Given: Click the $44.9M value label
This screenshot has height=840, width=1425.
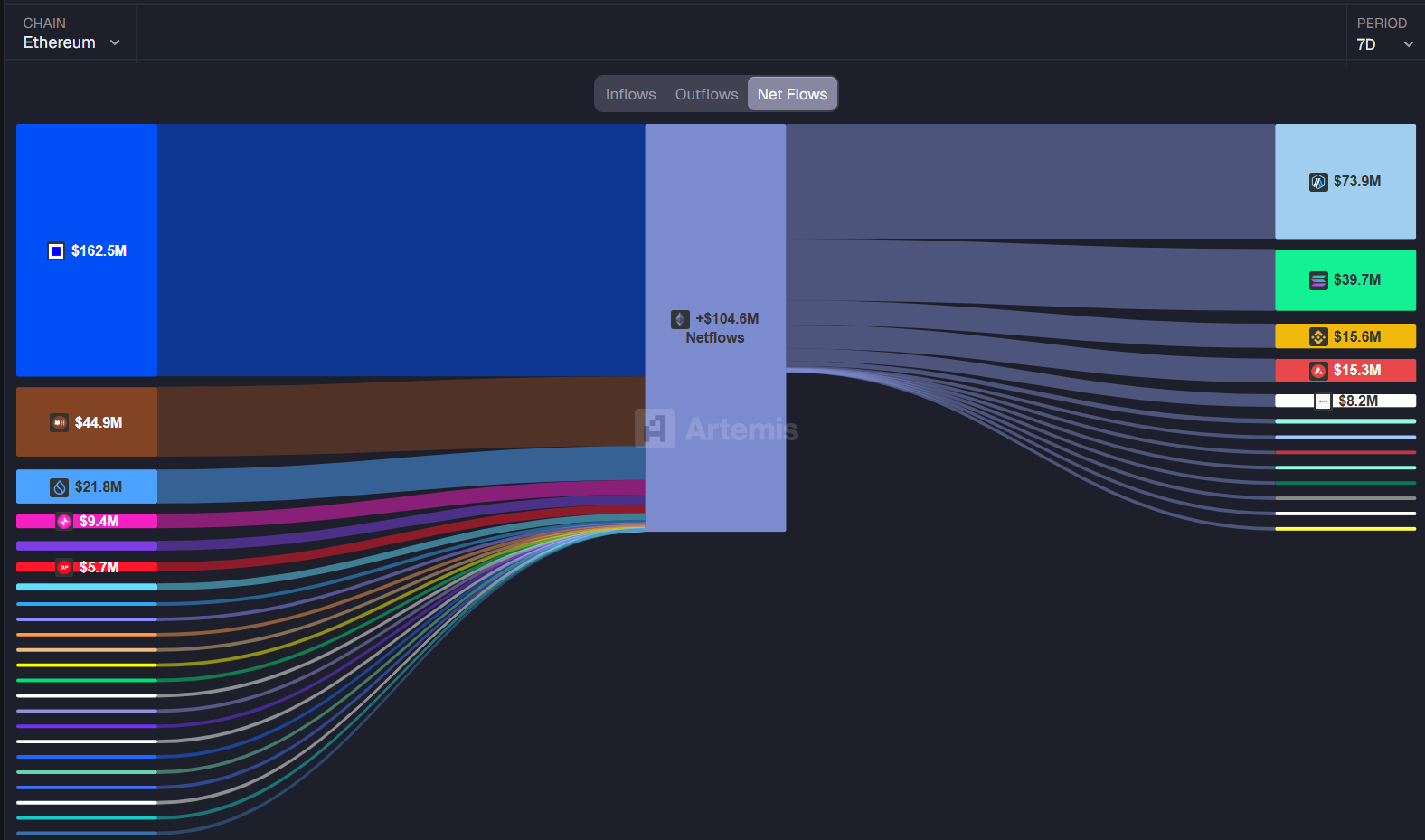Looking at the screenshot, I should tap(99, 422).
